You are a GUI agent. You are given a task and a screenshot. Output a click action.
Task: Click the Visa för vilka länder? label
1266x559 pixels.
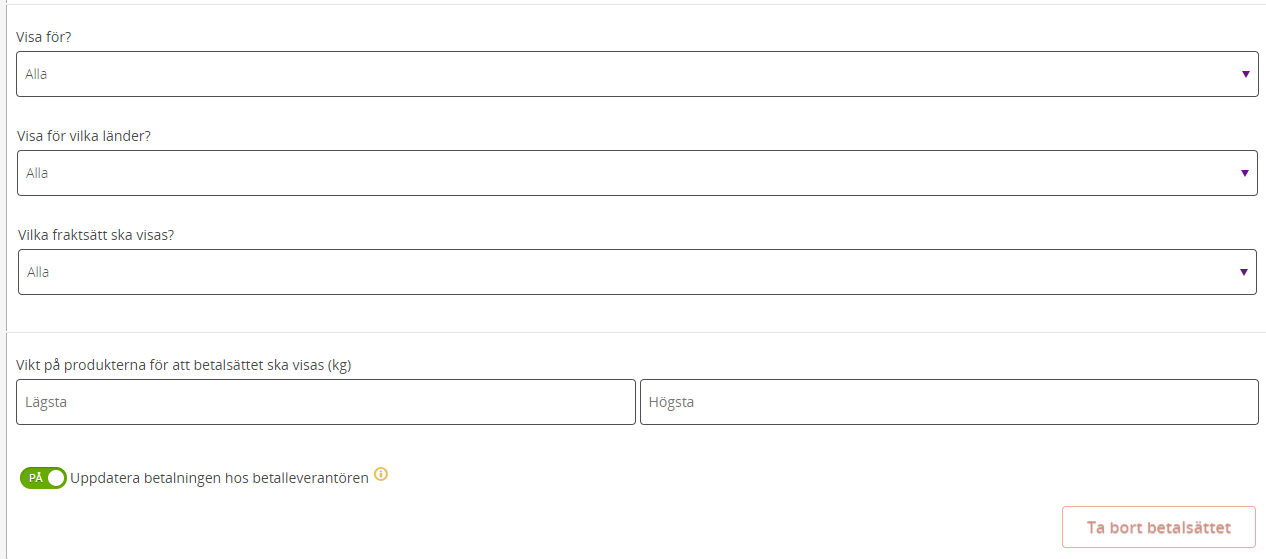pos(84,136)
